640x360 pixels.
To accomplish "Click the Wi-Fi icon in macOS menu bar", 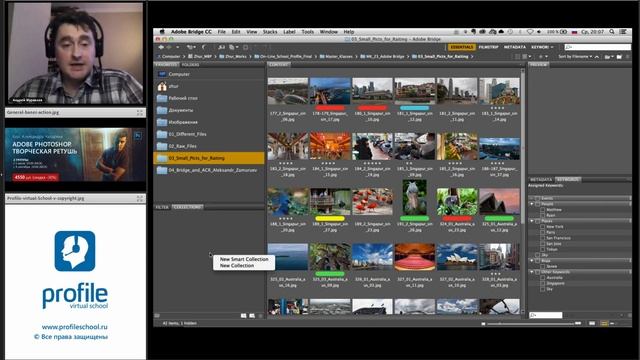I will pyautogui.click(x=530, y=31).
